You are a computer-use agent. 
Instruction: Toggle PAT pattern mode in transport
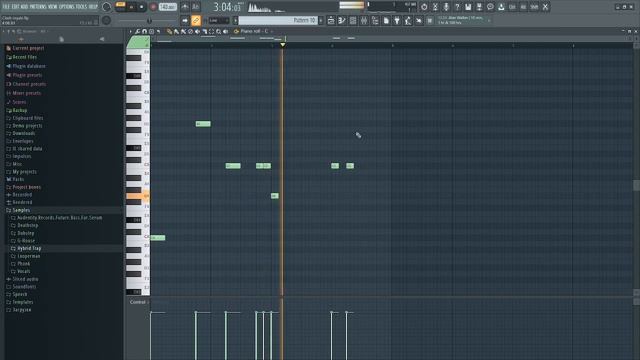120,4
